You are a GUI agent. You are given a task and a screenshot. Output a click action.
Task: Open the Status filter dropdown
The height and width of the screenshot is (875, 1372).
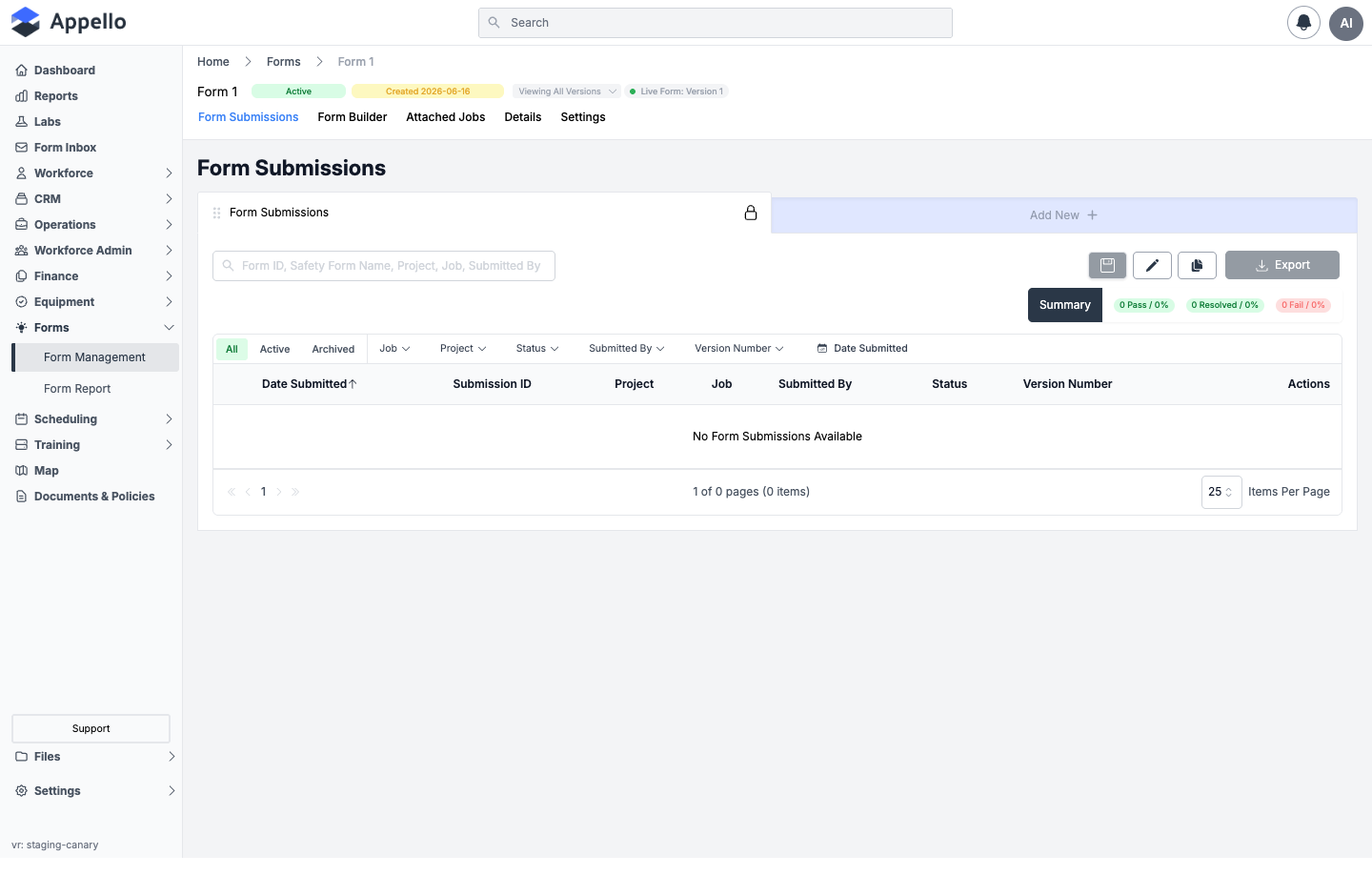tap(537, 349)
